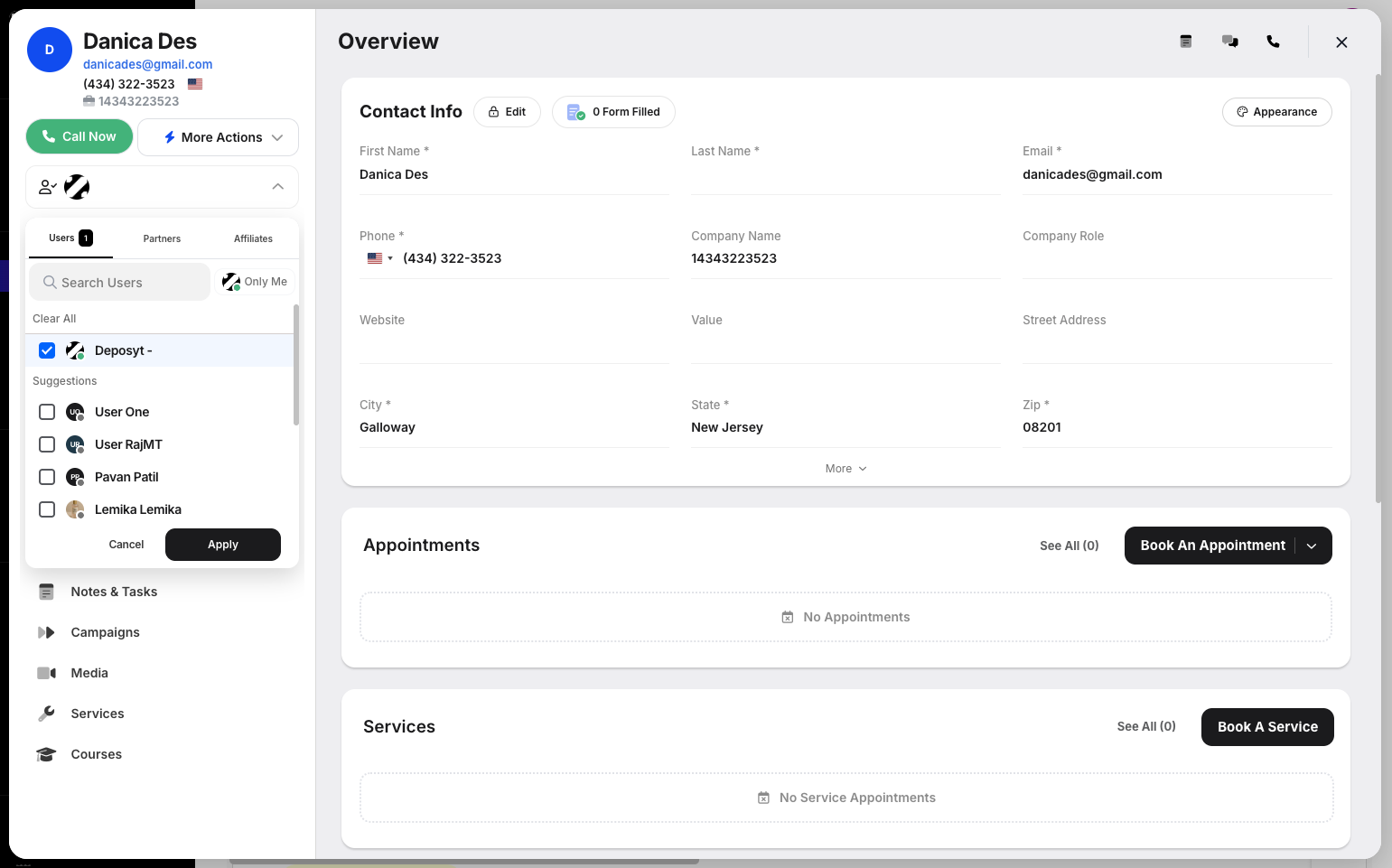Click the Courses graduation cap icon

point(46,754)
